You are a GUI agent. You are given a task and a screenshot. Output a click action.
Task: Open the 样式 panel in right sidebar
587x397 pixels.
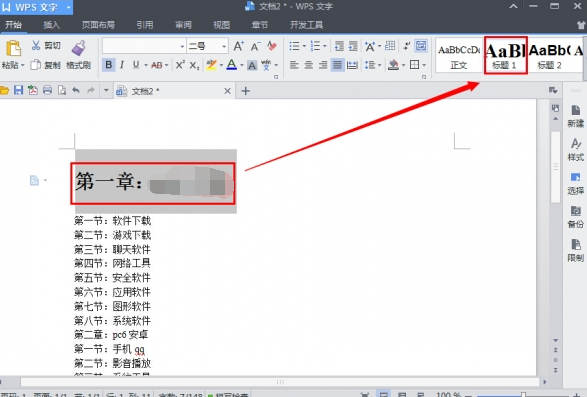(575, 149)
